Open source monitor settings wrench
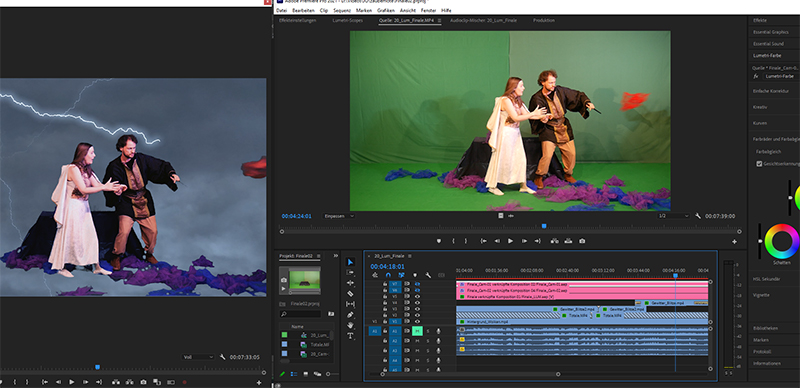Screen dimensions: 800x388 (698, 216)
